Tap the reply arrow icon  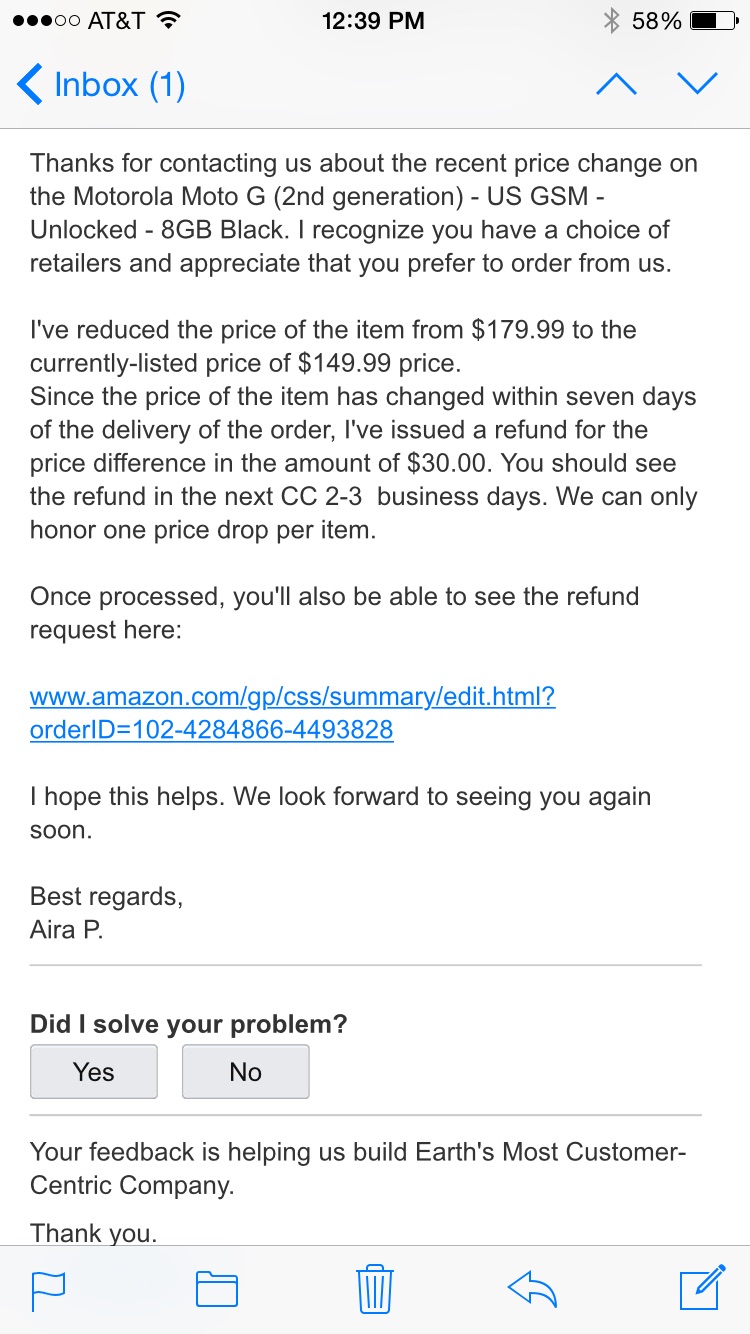[x=532, y=1289]
